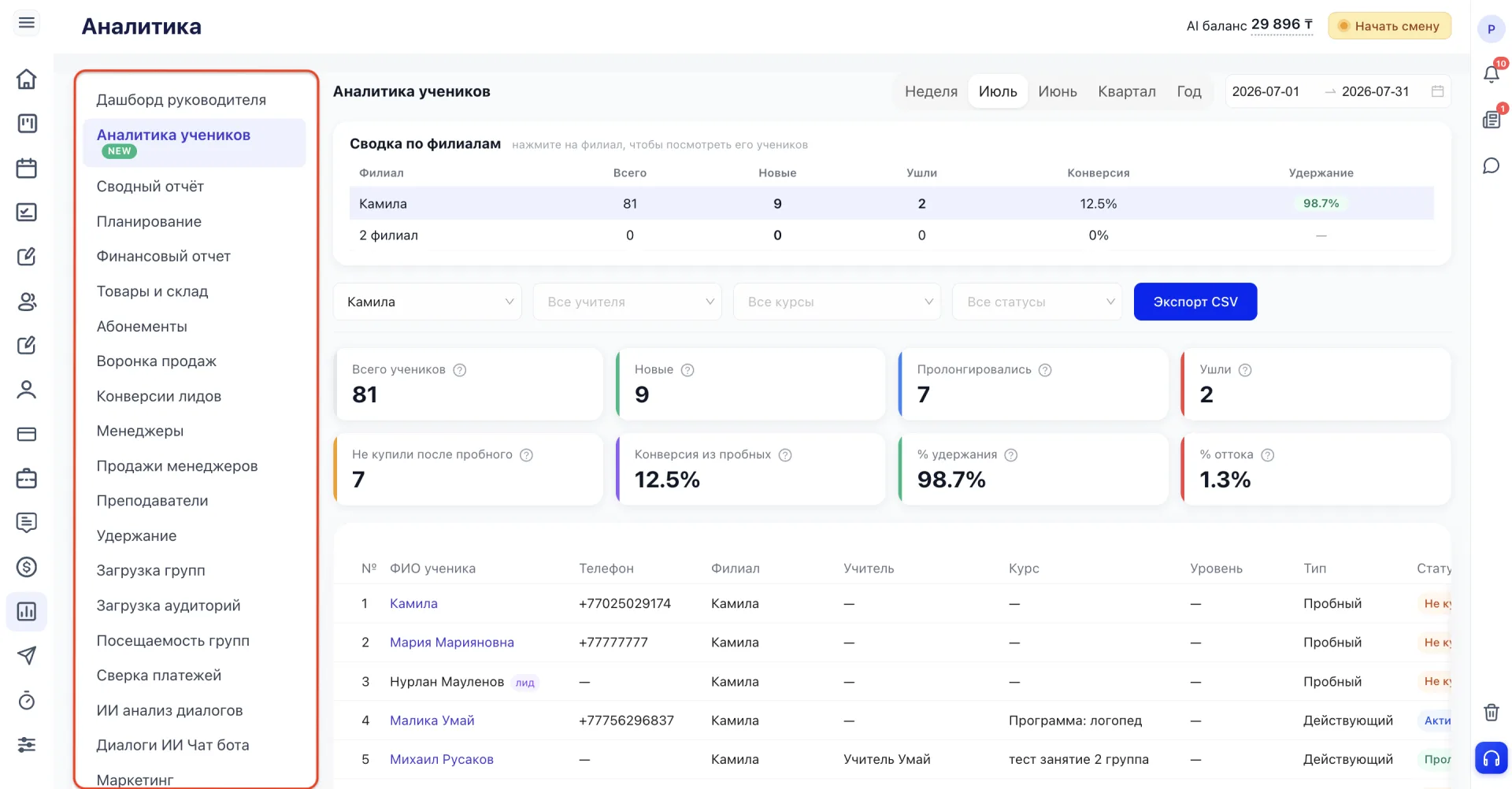Open the trash bin icon
The width and height of the screenshot is (1512, 789).
(x=1491, y=713)
